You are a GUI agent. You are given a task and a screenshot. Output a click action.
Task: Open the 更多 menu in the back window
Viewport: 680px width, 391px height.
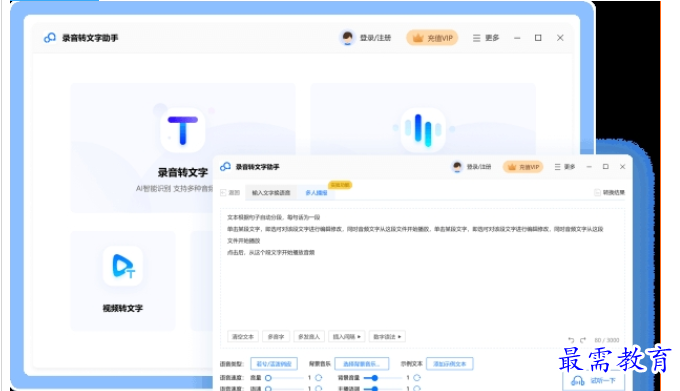tap(486, 38)
